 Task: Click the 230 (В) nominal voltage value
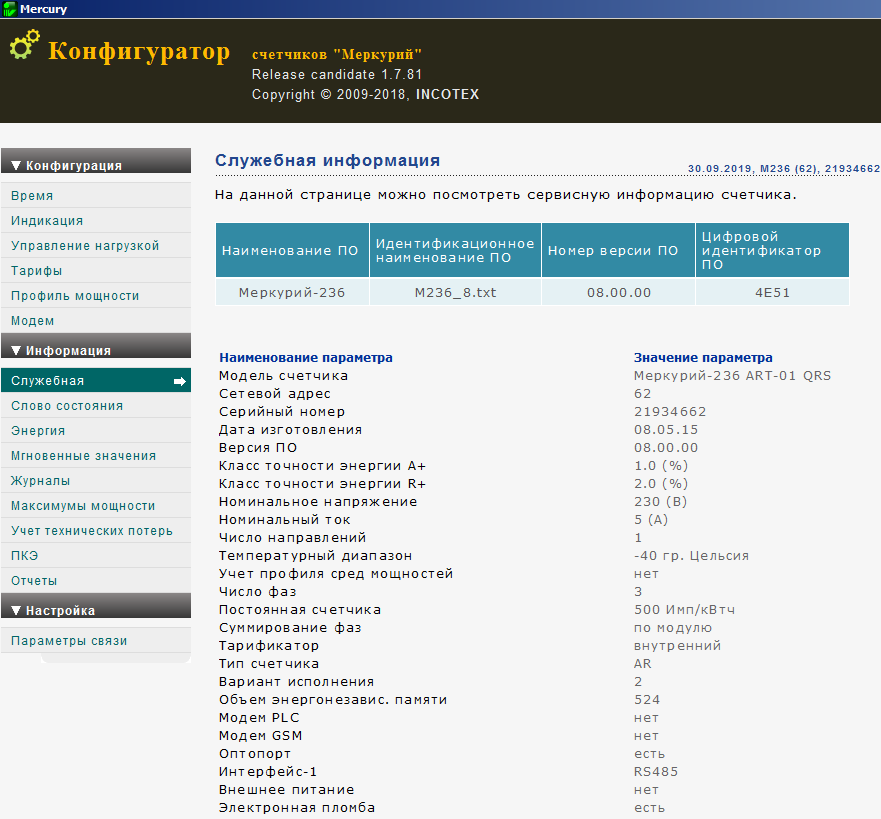pyautogui.click(x=661, y=502)
